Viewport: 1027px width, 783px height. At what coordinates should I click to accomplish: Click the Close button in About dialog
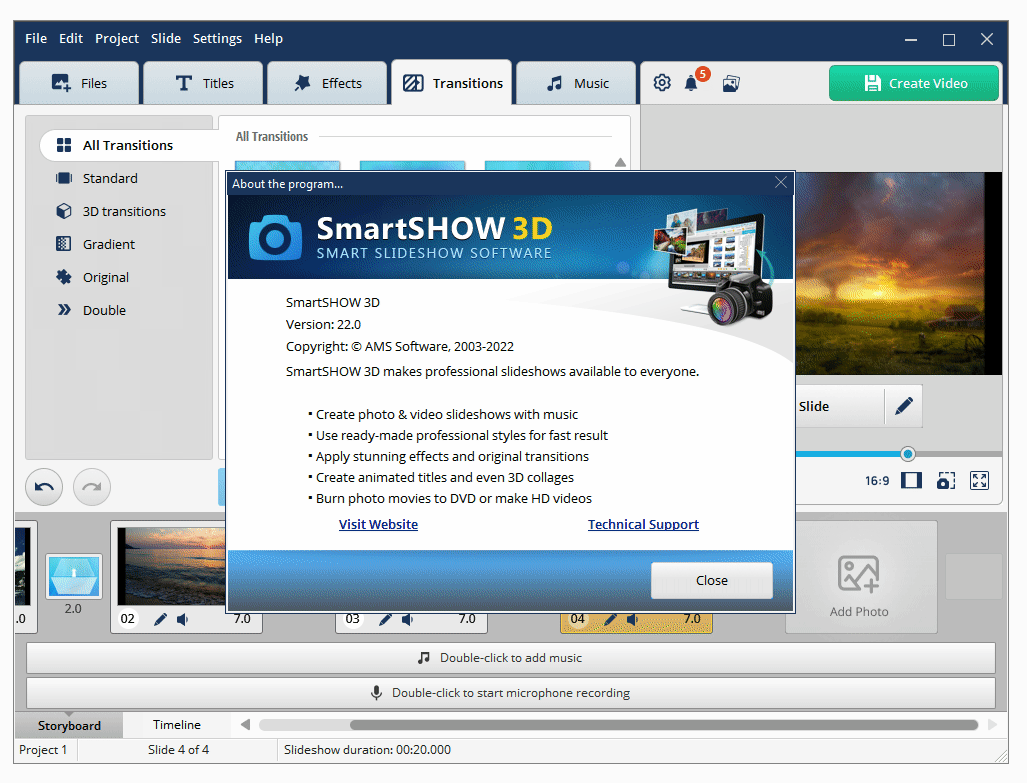(x=712, y=581)
